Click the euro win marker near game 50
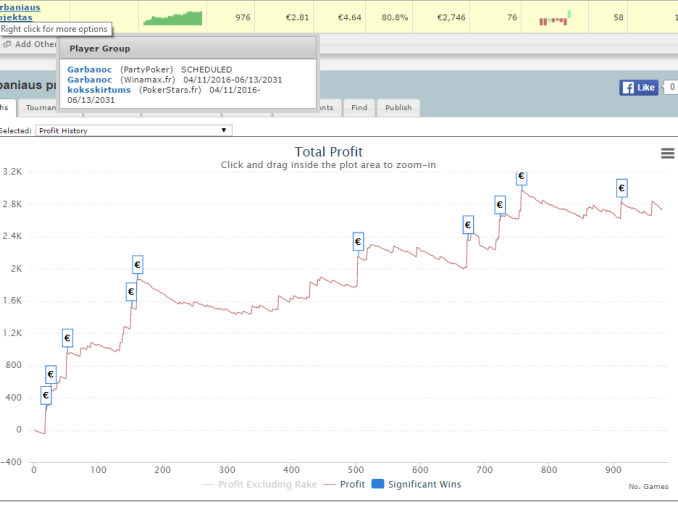The height and width of the screenshot is (510, 678). point(68,338)
